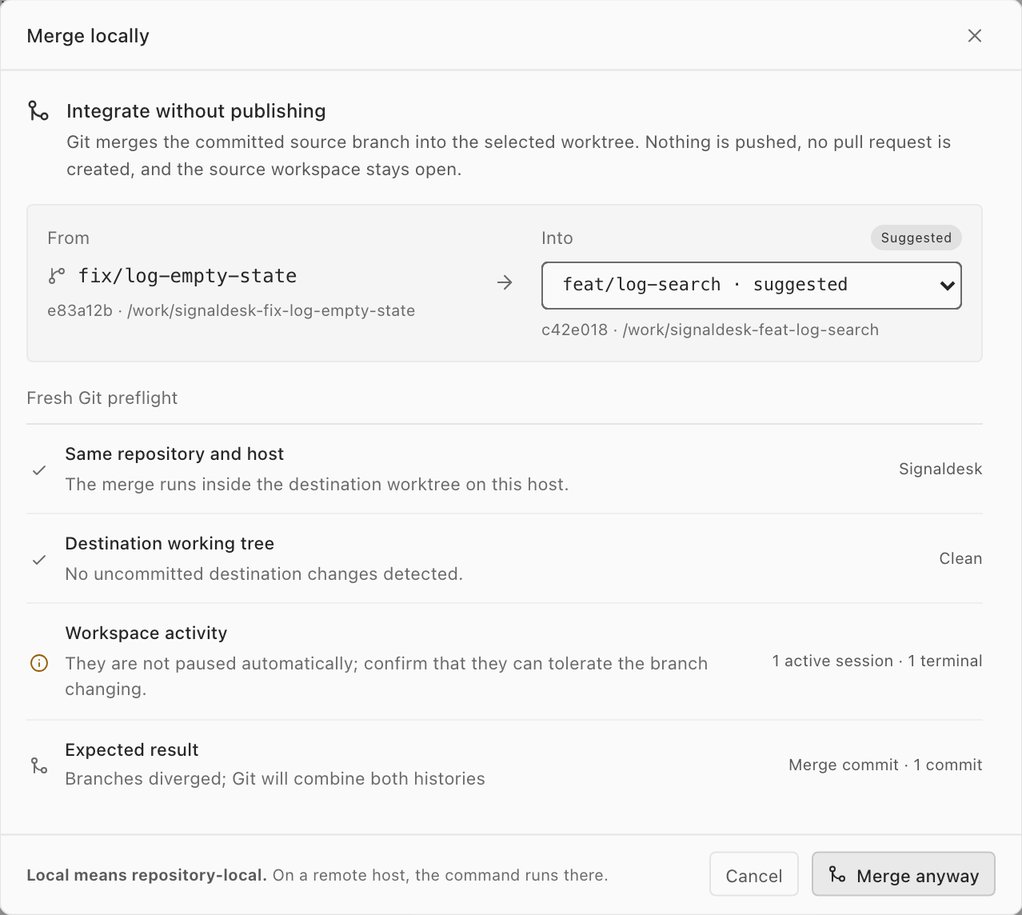Click the Integrate without publishing heading

(x=196, y=111)
